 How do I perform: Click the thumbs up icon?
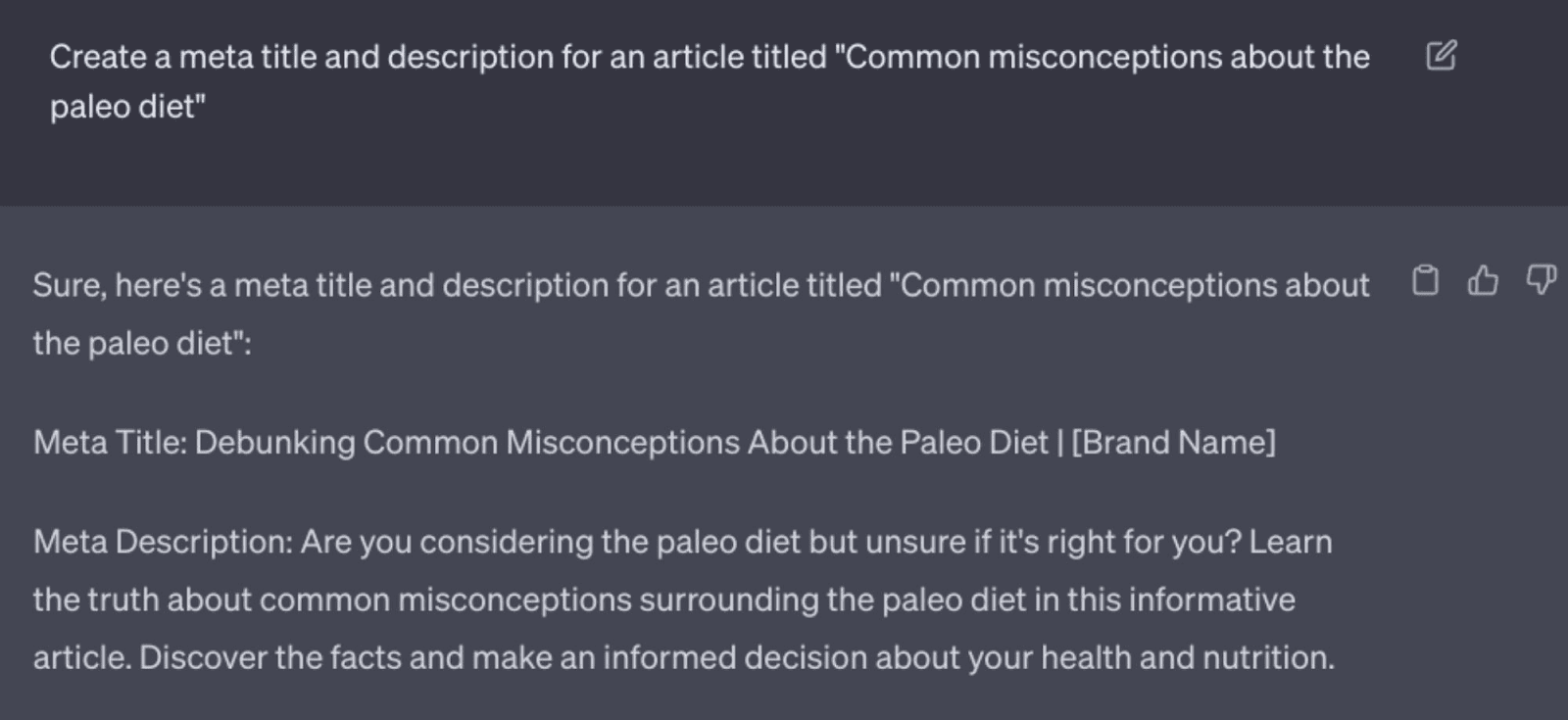[x=1483, y=281]
